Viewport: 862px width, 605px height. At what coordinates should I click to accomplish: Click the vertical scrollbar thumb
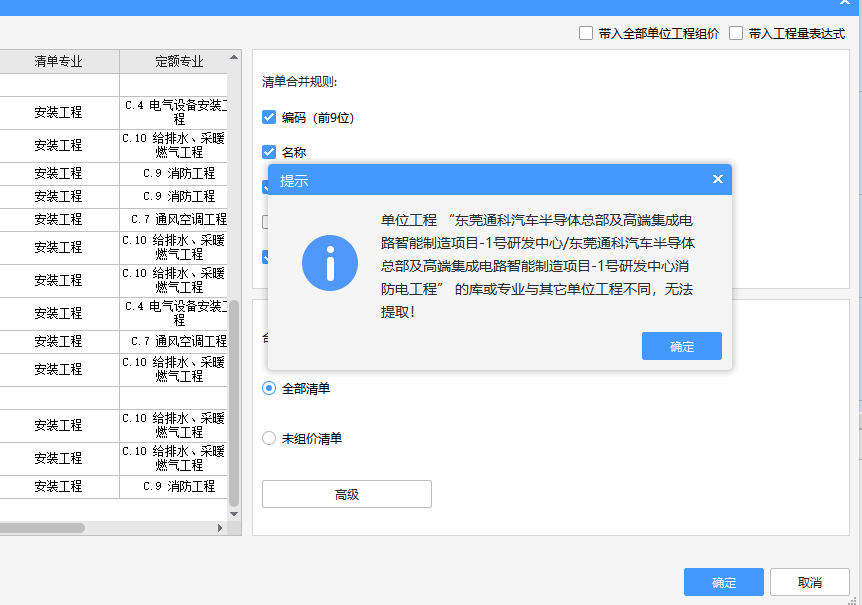(234, 403)
